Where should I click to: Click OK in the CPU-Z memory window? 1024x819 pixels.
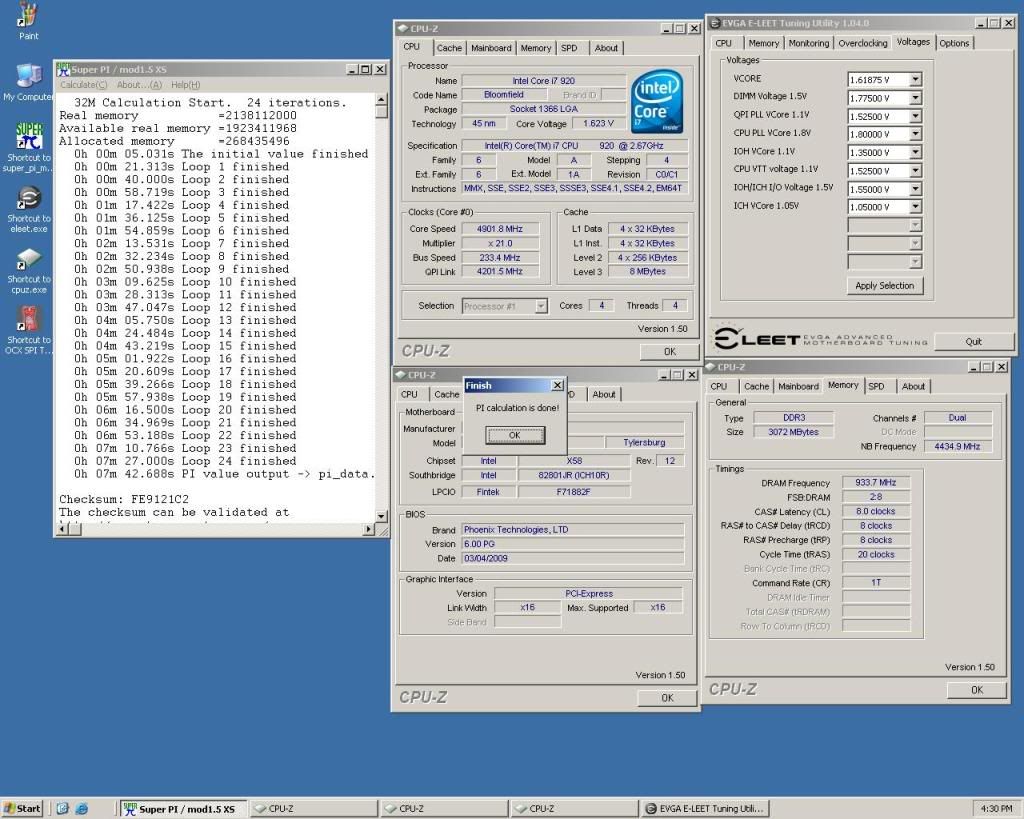[976, 690]
